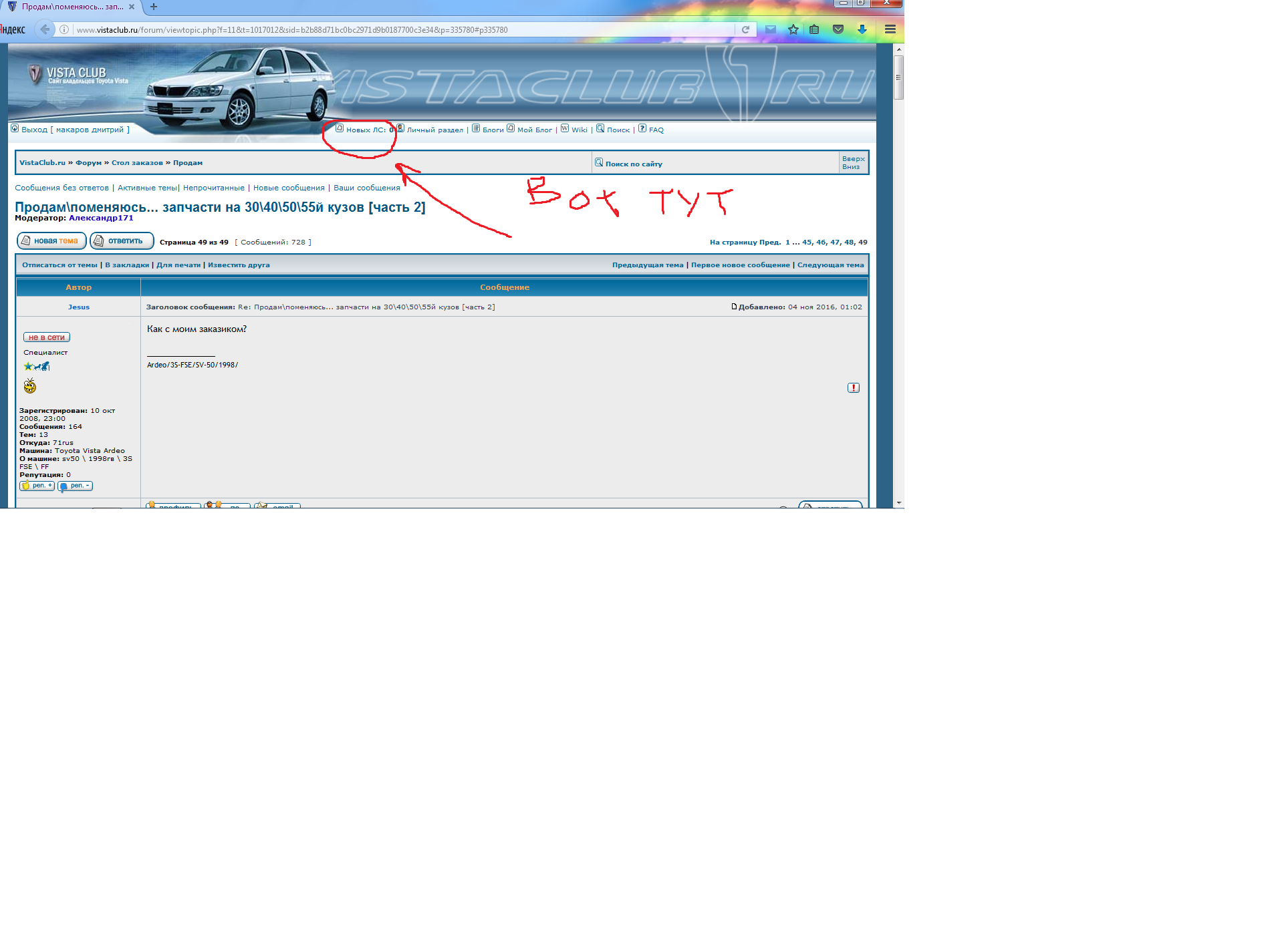Image resolution: width=1270 pixels, height=952 pixels.
Task: Click the mail envelope toolbar icon
Action: click(771, 29)
